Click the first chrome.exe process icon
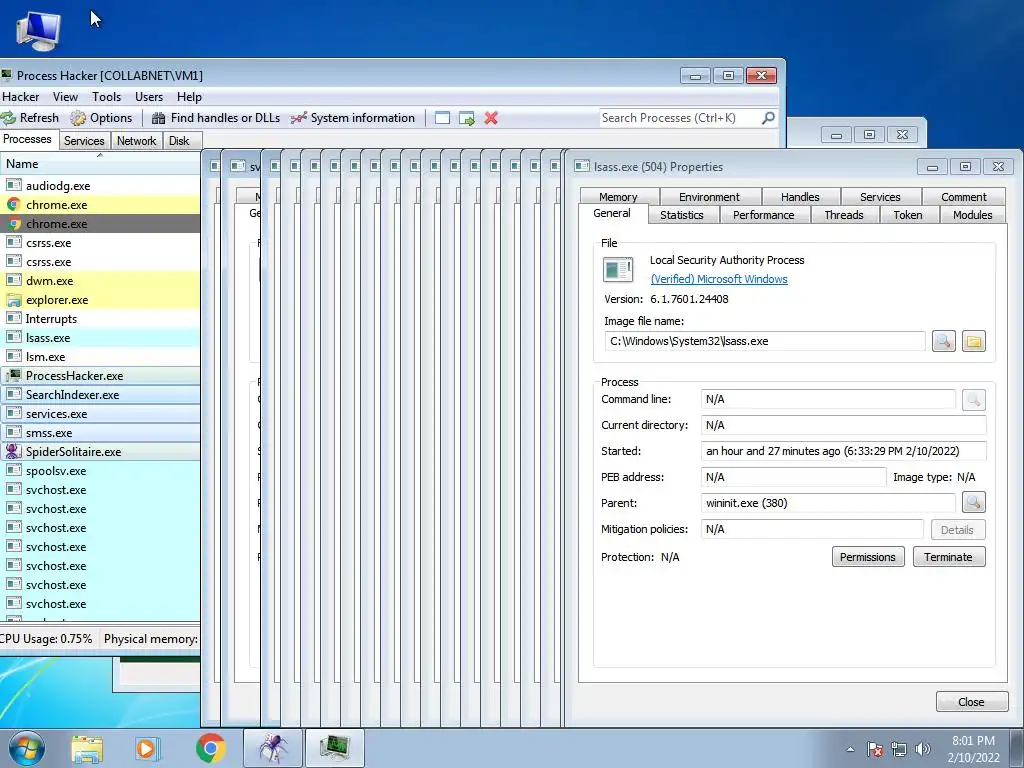The height and width of the screenshot is (768, 1024). (14, 204)
